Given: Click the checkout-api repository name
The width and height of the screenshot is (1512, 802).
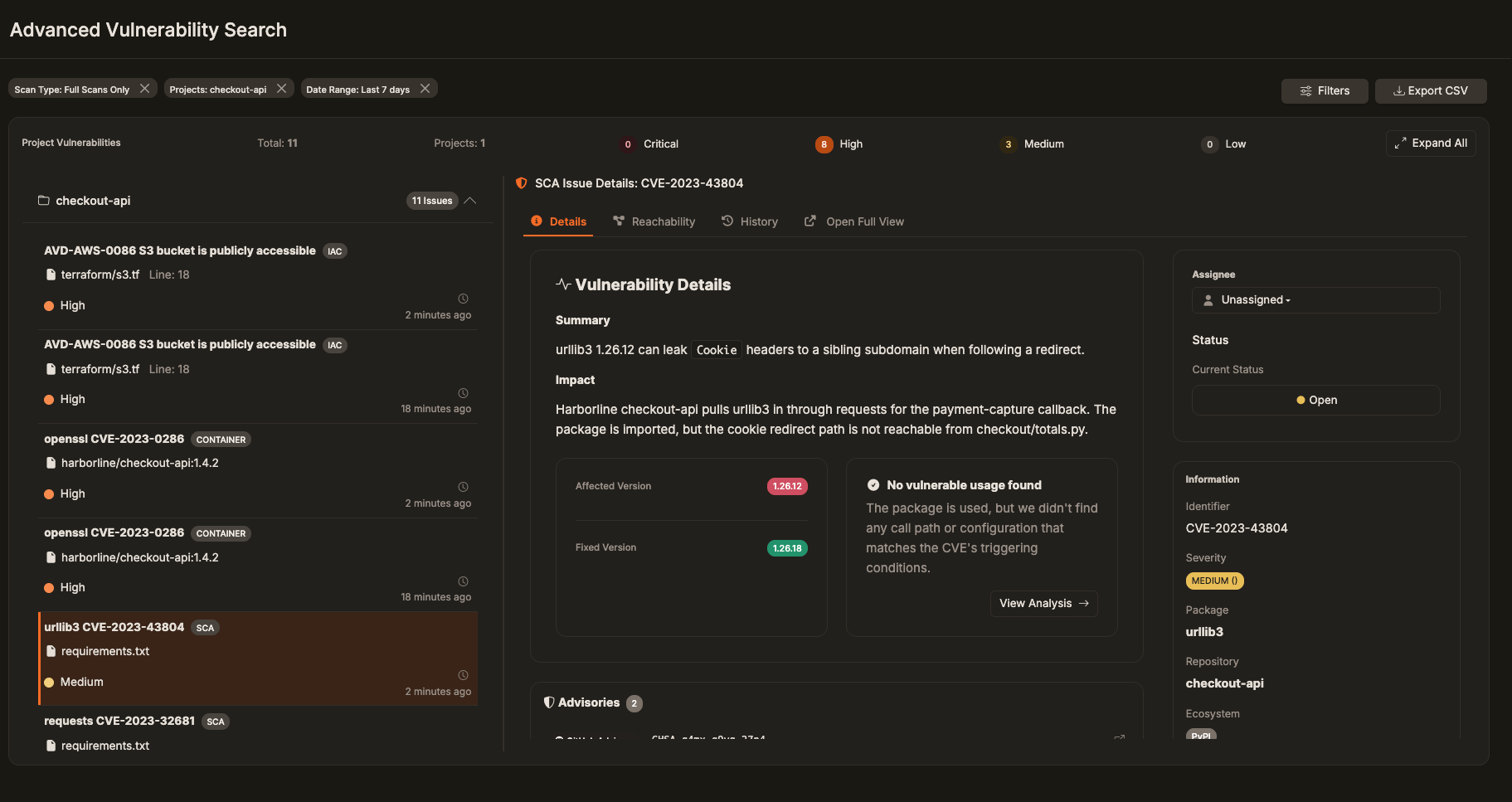Looking at the screenshot, I should (x=1224, y=683).
